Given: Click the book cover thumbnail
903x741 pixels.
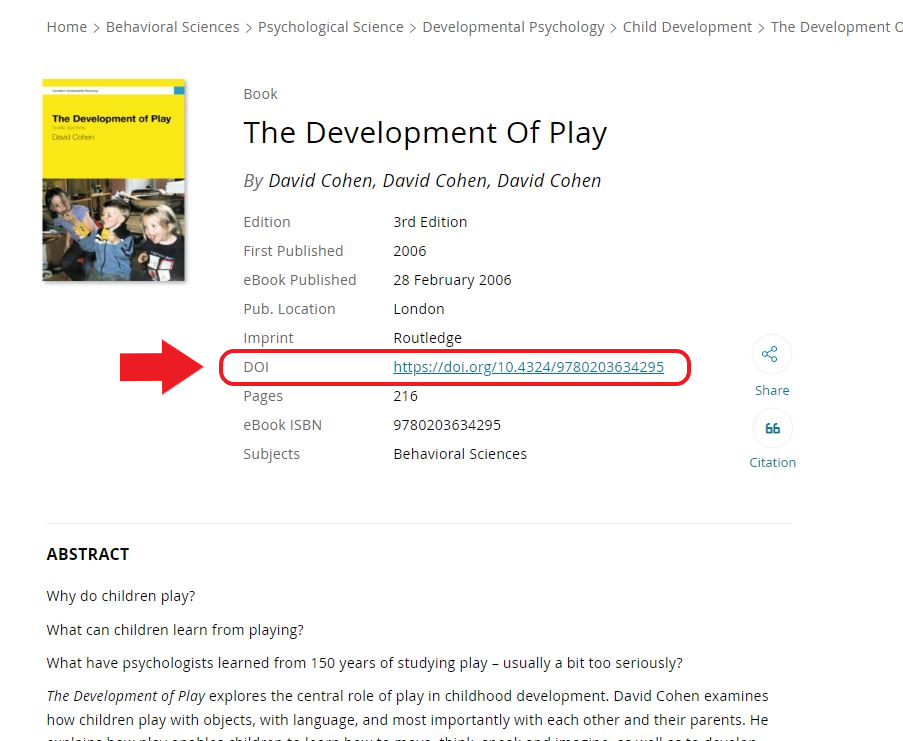Looking at the screenshot, I should [x=114, y=180].
